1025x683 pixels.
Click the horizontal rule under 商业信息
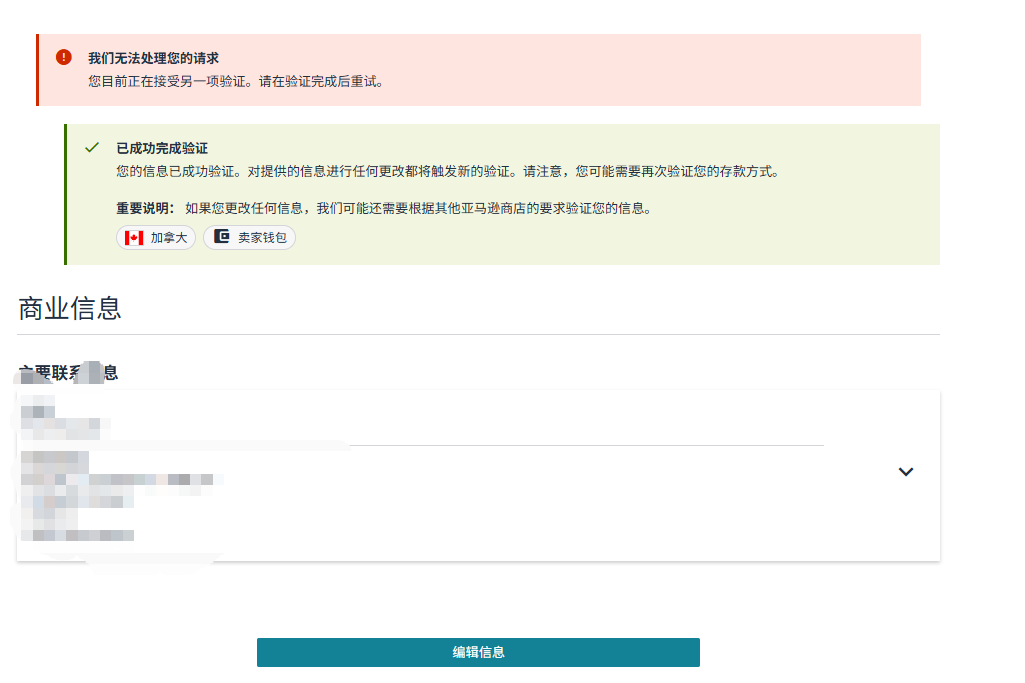478,334
